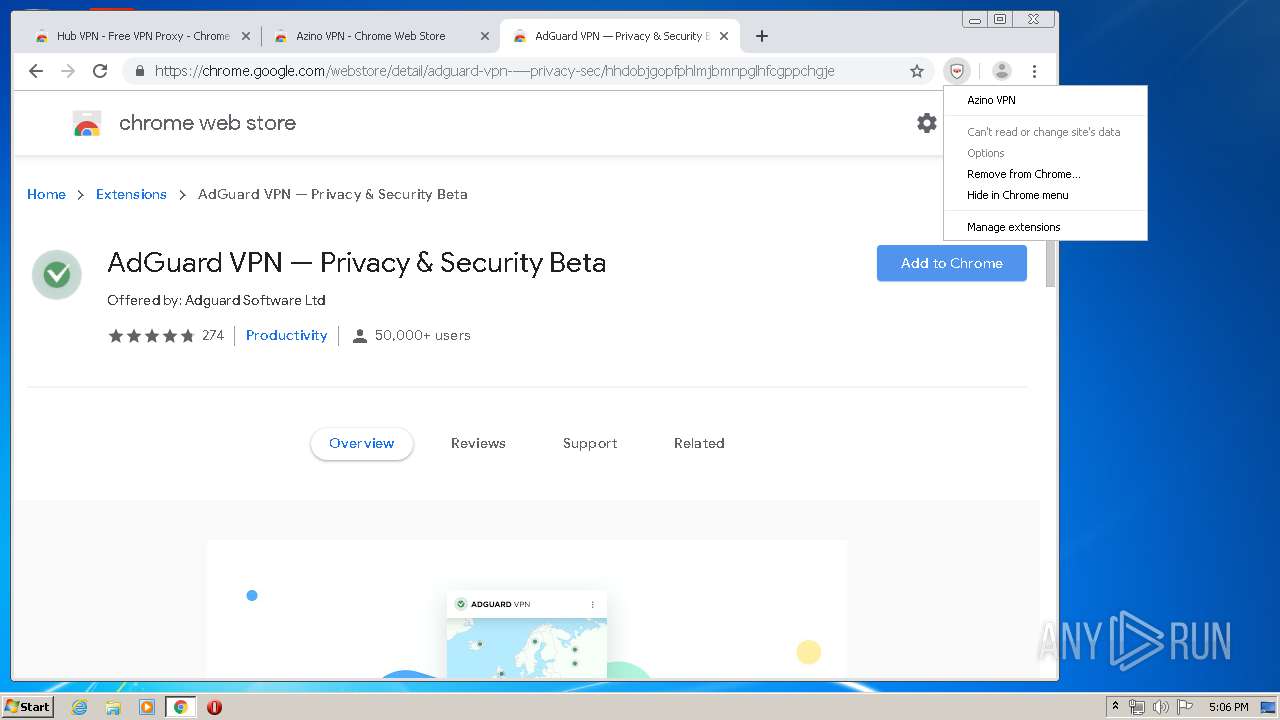Show hidden system tray icons
Image resolution: width=1280 pixels, height=720 pixels.
(1115, 707)
